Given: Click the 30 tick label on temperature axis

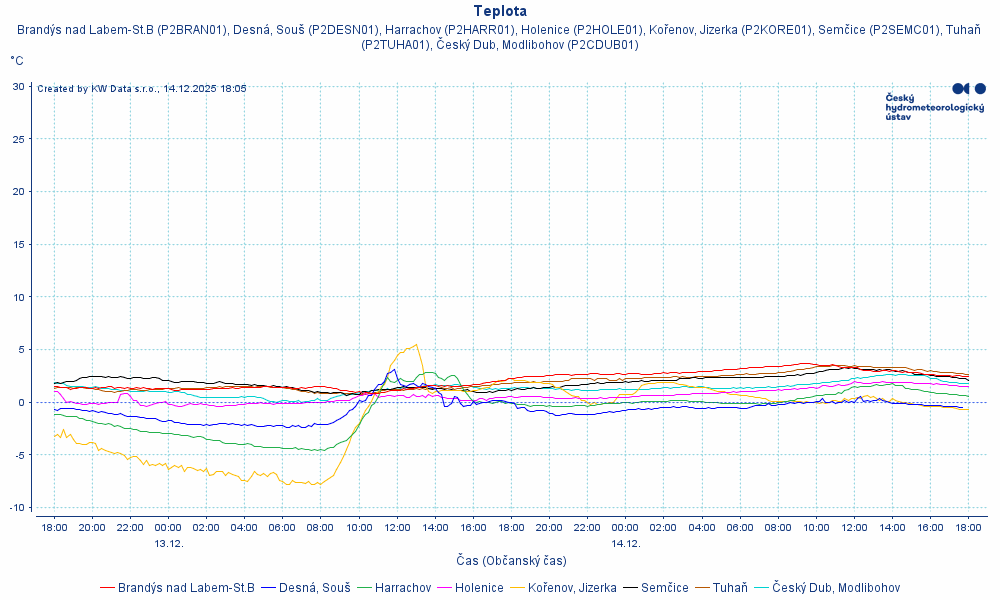Looking at the screenshot, I should [18, 86].
